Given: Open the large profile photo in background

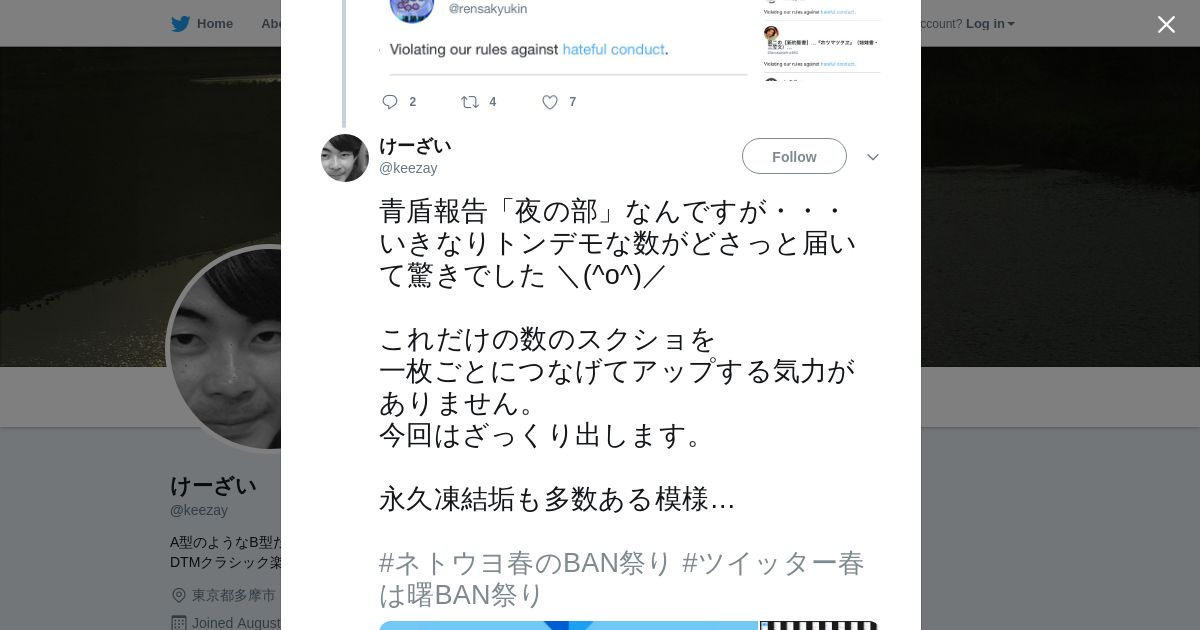Looking at the screenshot, I should 226,348.
